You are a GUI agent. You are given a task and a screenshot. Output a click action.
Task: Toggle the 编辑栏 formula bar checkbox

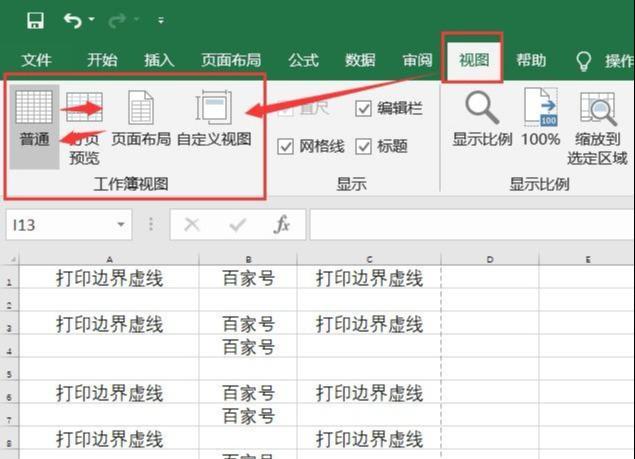tap(363, 109)
